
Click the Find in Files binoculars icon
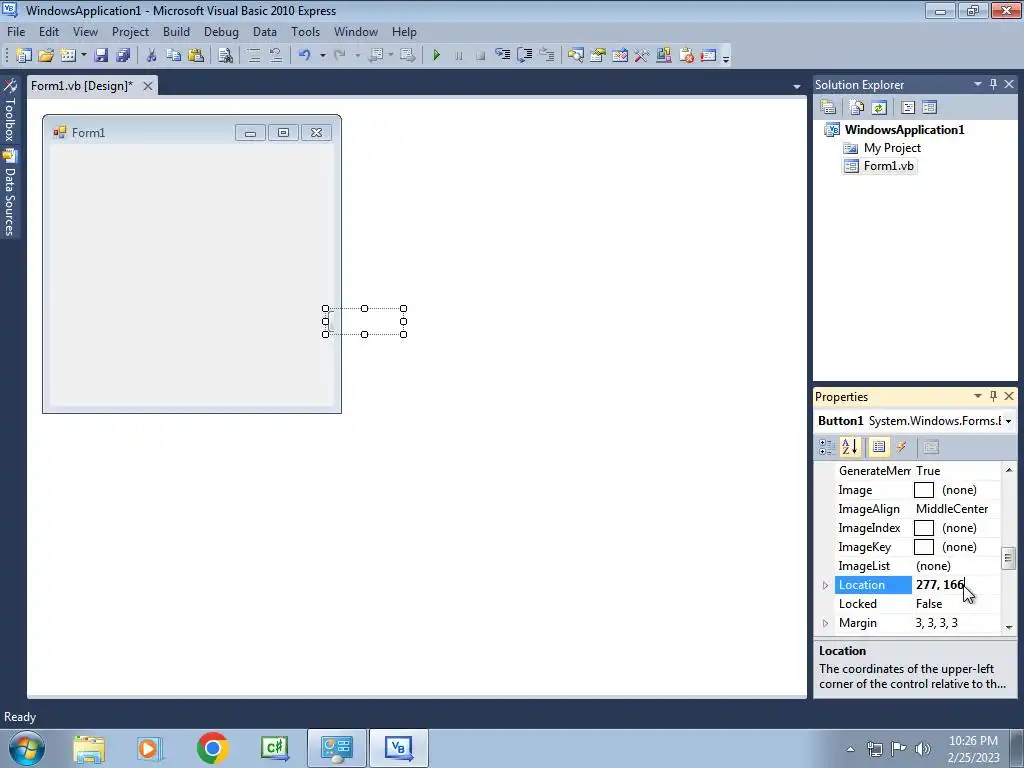[x=225, y=56]
